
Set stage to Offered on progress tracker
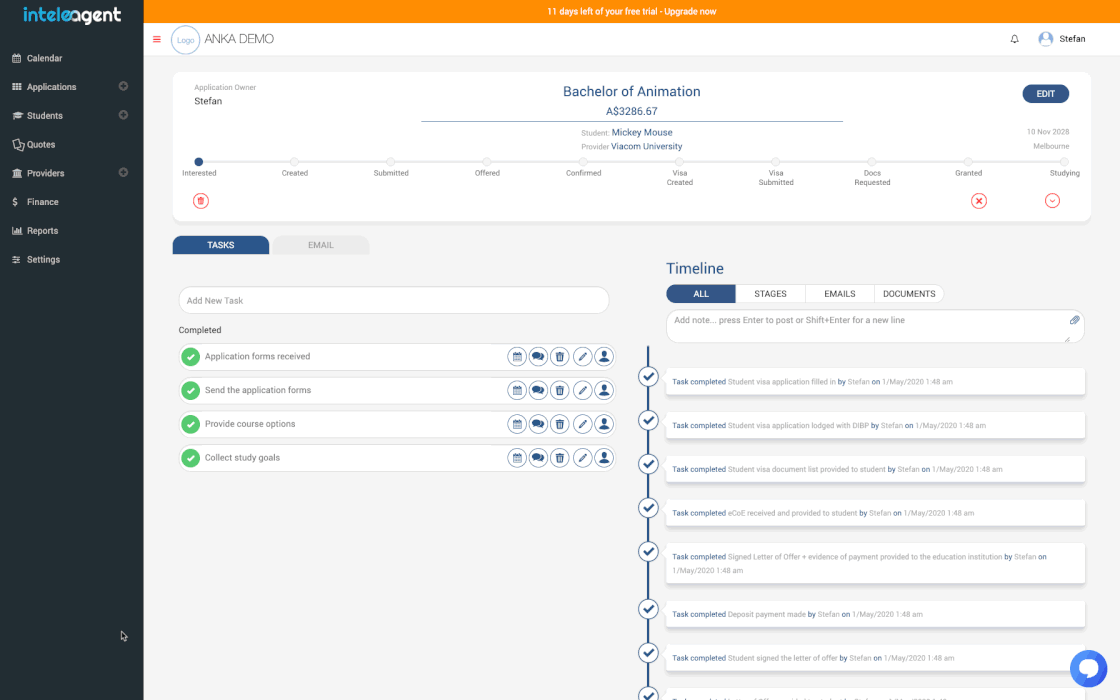tap(487, 161)
